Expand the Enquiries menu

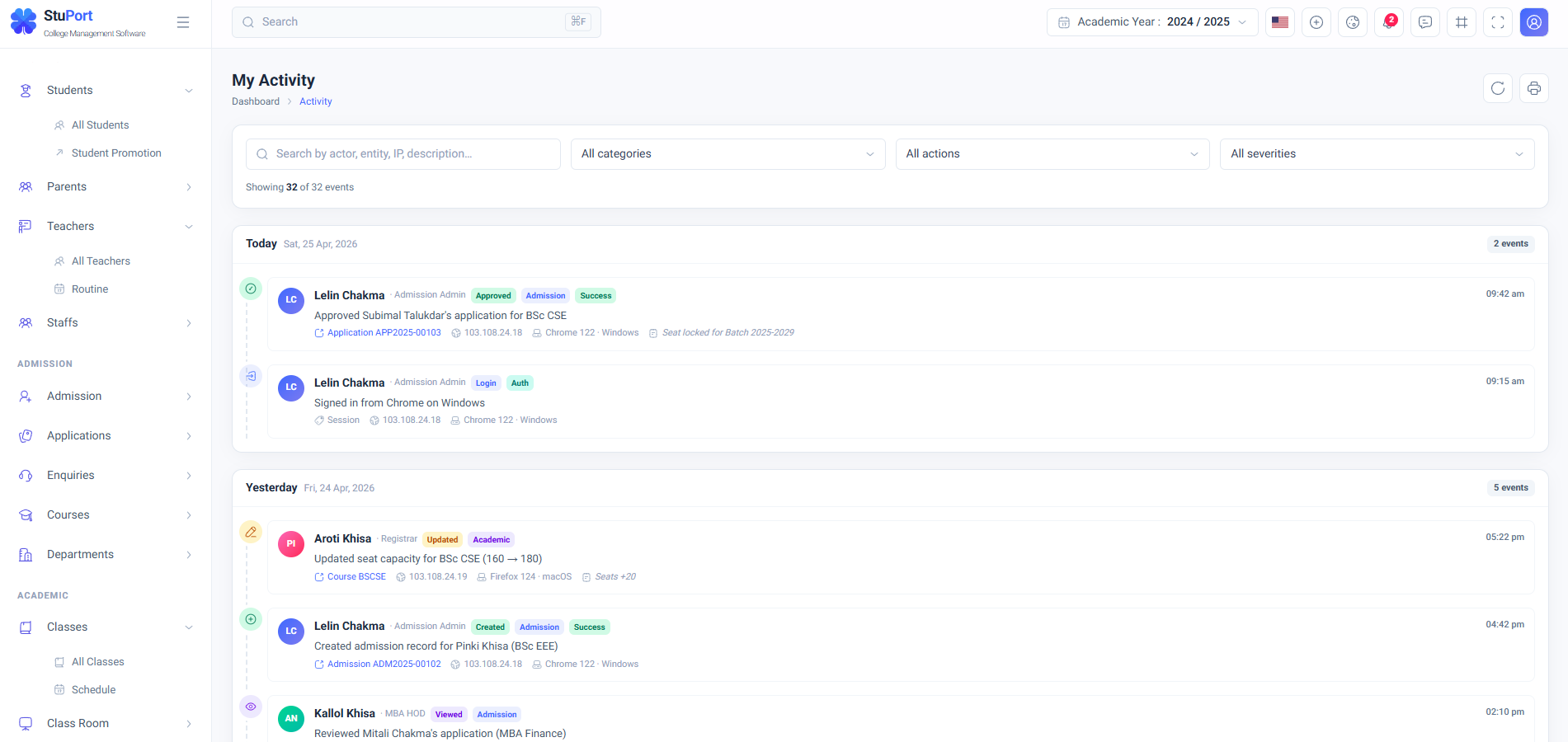tap(189, 476)
